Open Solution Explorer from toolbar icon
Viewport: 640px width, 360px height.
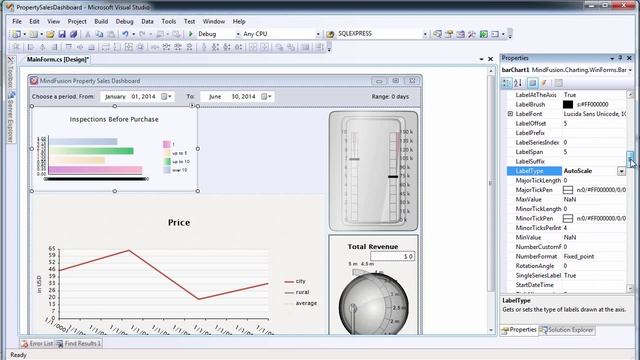[438, 34]
